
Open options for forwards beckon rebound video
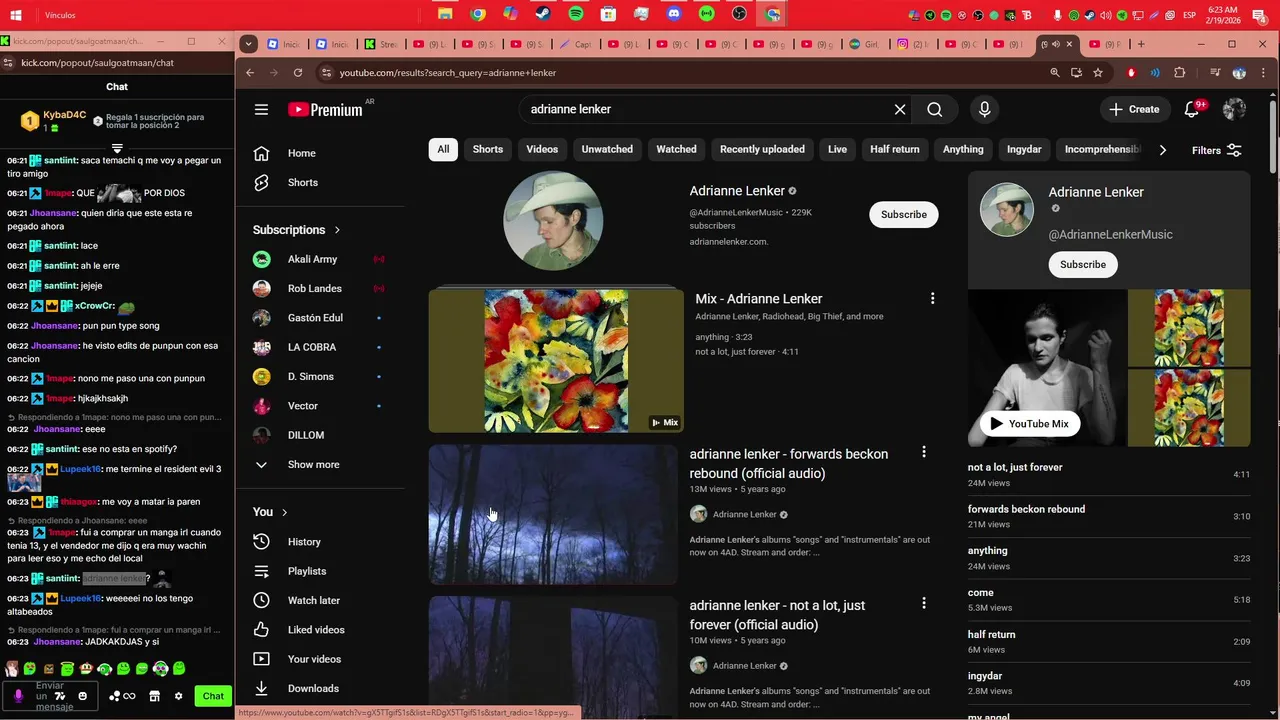tap(923, 452)
